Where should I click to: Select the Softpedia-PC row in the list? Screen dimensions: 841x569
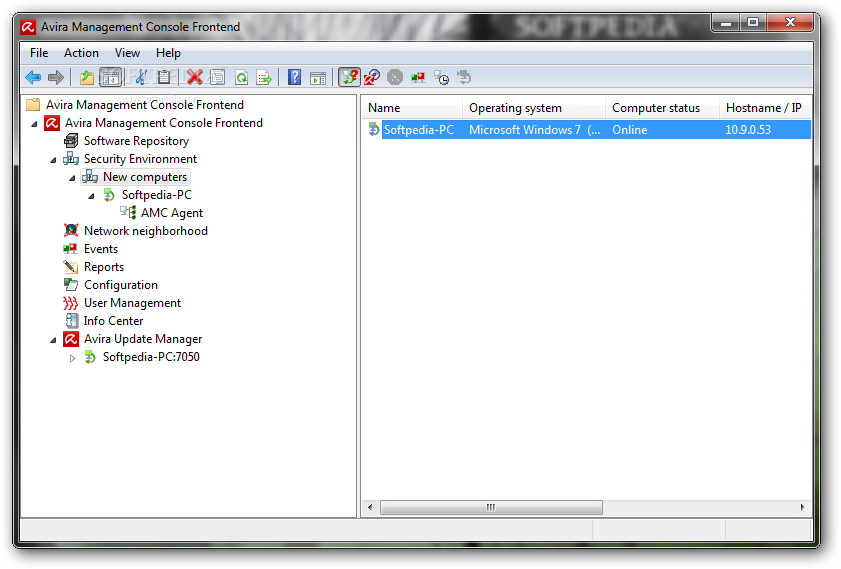(x=589, y=130)
